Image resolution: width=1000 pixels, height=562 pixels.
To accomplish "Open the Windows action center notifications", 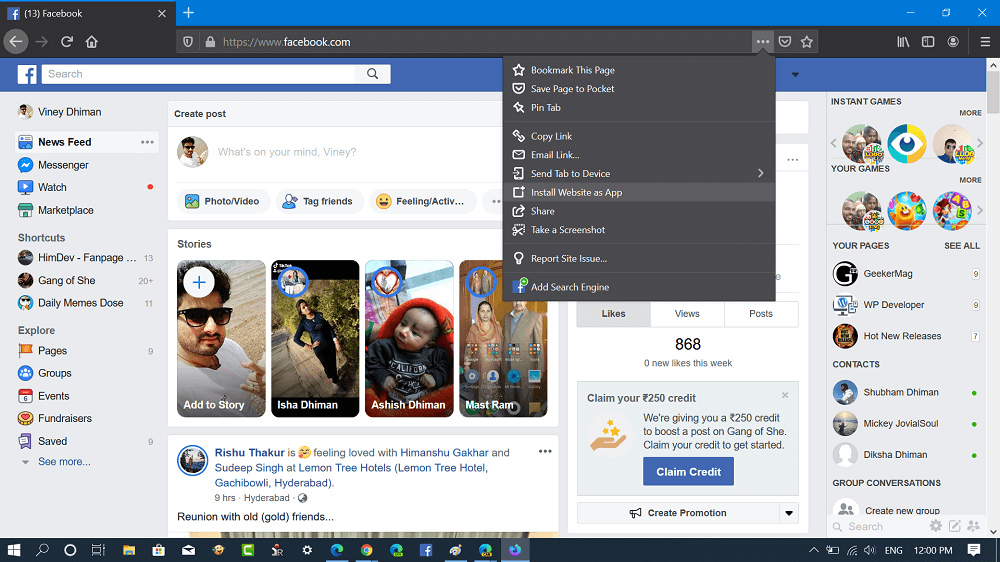I will click(x=974, y=550).
